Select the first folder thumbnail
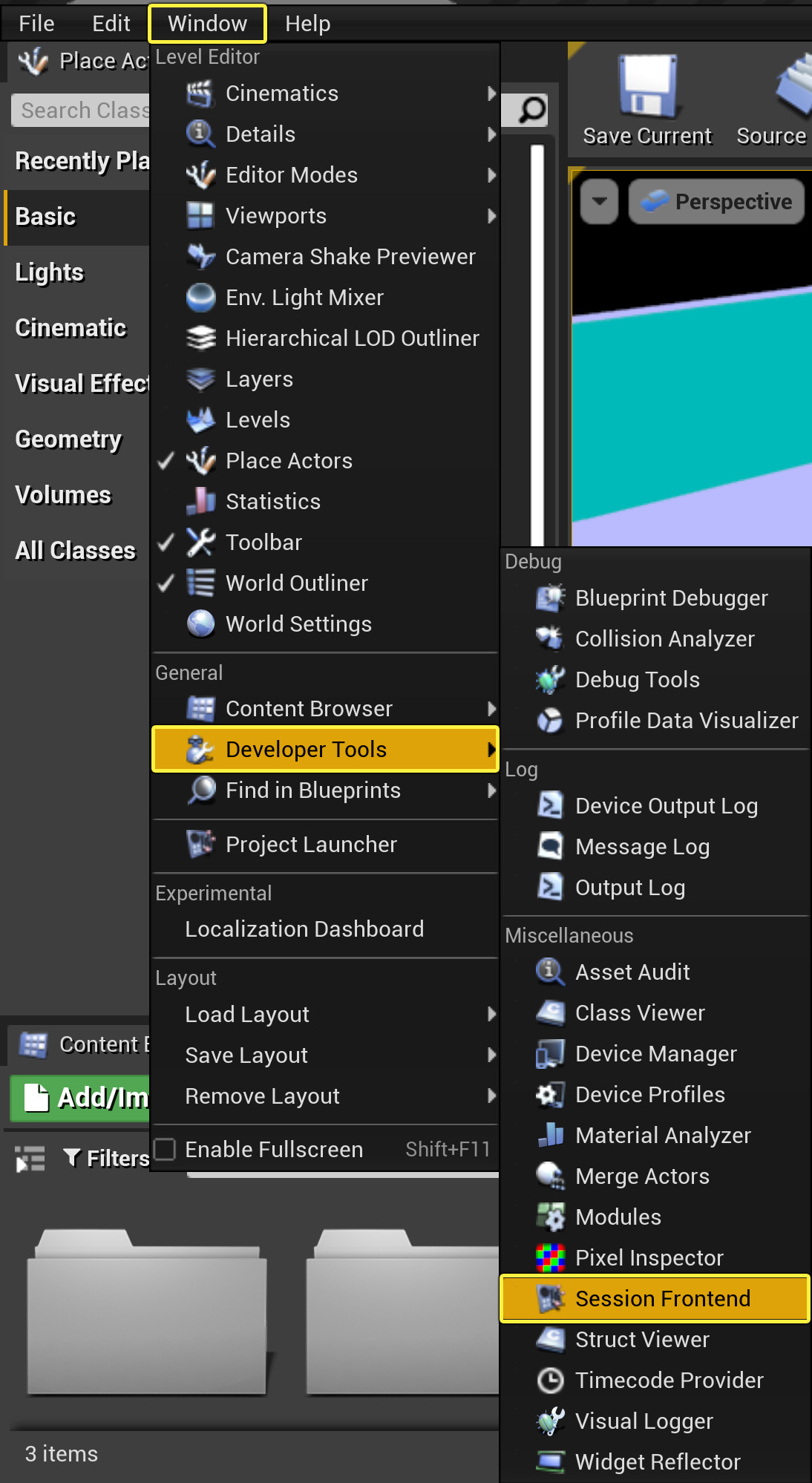The image size is (812, 1483). [x=147, y=1312]
